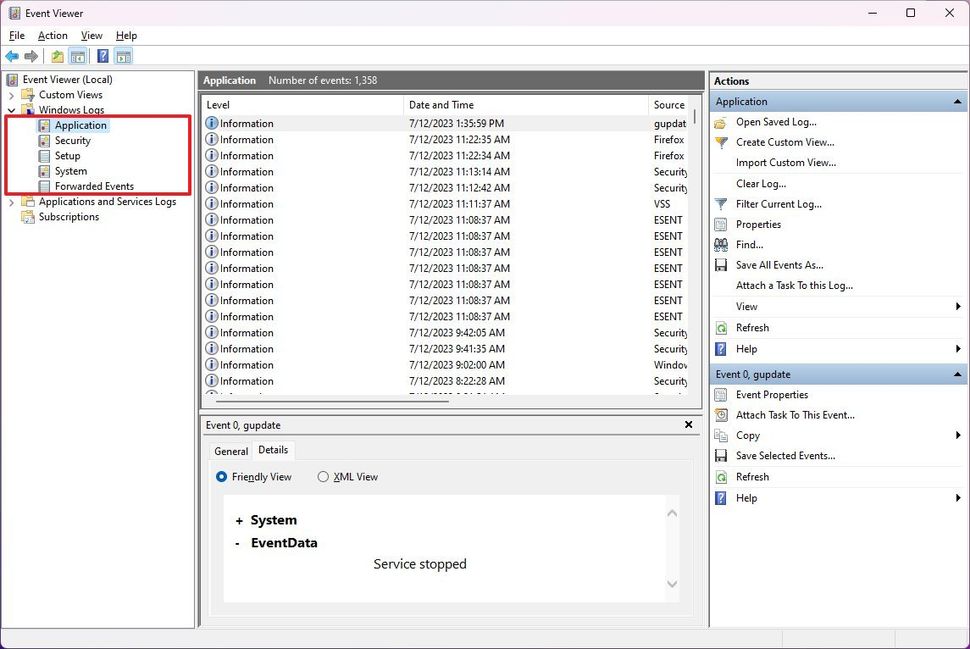This screenshot has height=649, width=970.
Task: Open the File menu
Action: click(17, 36)
